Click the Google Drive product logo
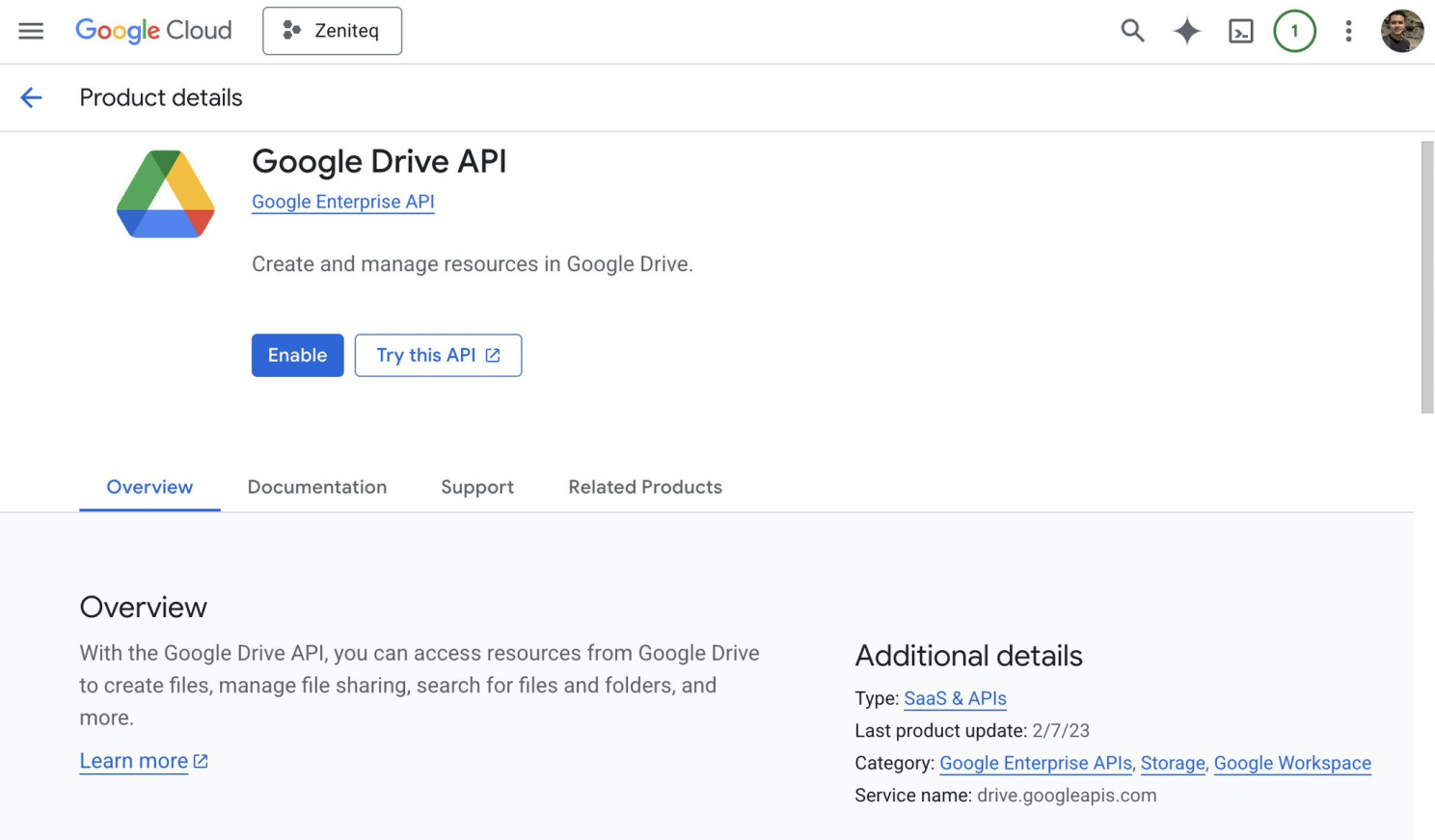Image resolution: width=1435 pixels, height=840 pixels. coord(165,194)
